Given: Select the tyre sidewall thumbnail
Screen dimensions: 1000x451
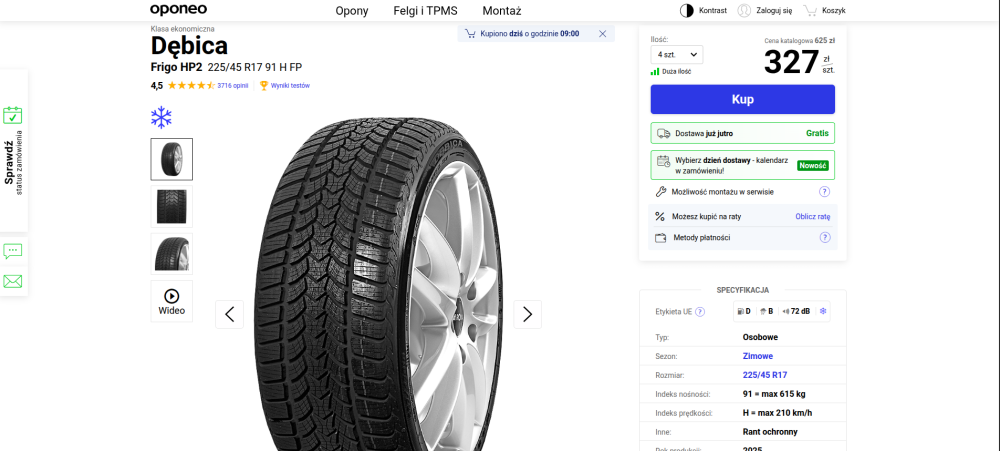Looking at the screenshot, I should coord(172,254).
